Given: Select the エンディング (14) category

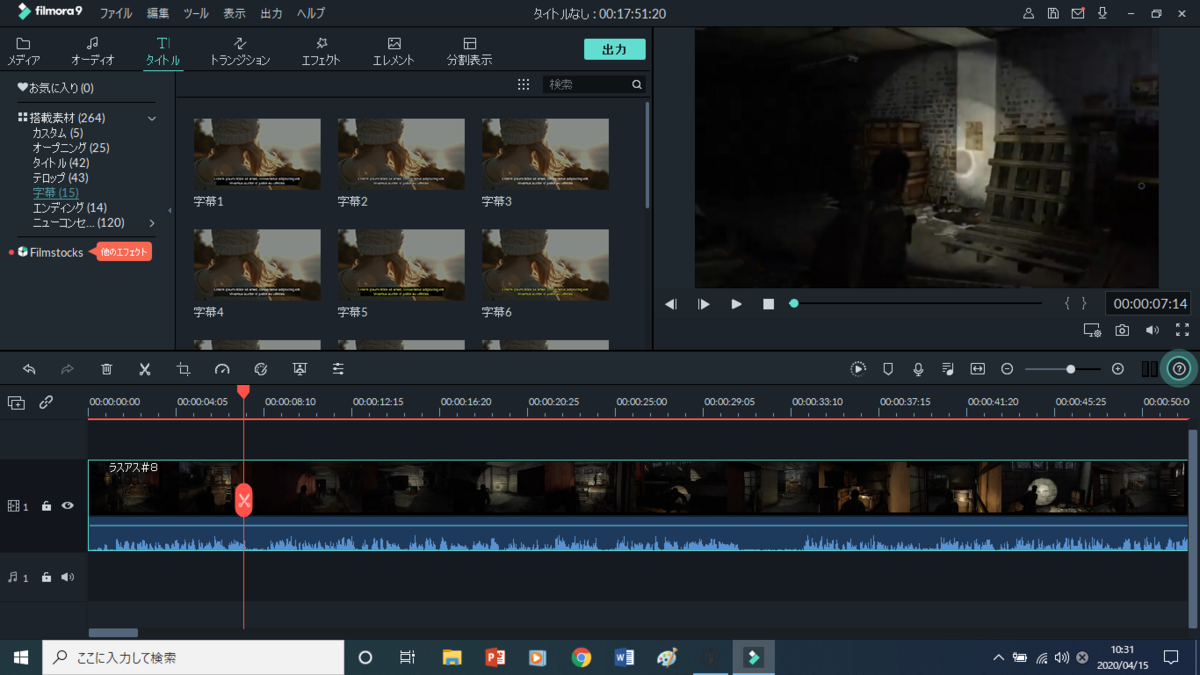Looking at the screenshot, I should pyautogui.click(x=69, y=208).
